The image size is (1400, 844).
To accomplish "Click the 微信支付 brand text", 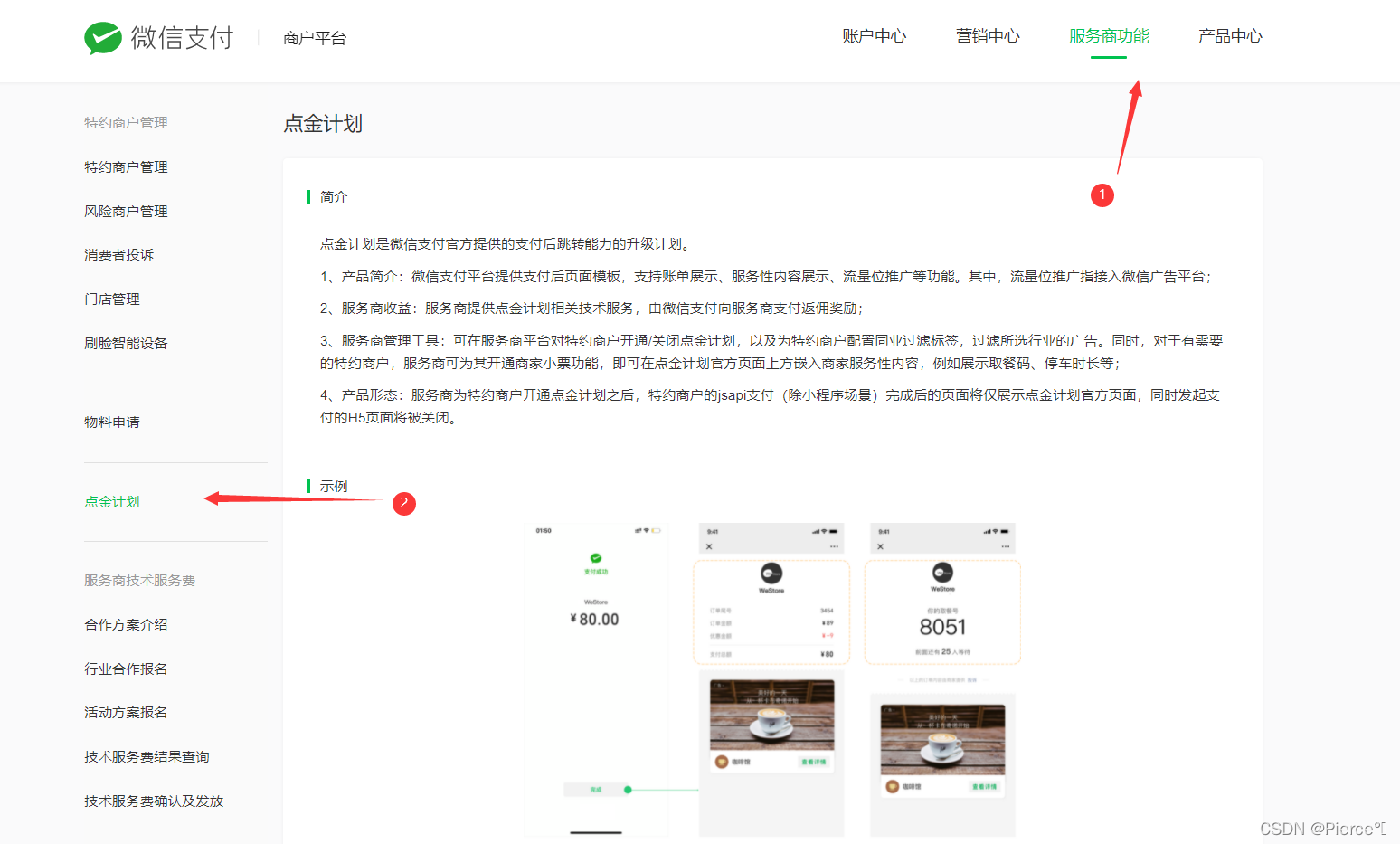I will pyautogui.click(x=183, y=38).
